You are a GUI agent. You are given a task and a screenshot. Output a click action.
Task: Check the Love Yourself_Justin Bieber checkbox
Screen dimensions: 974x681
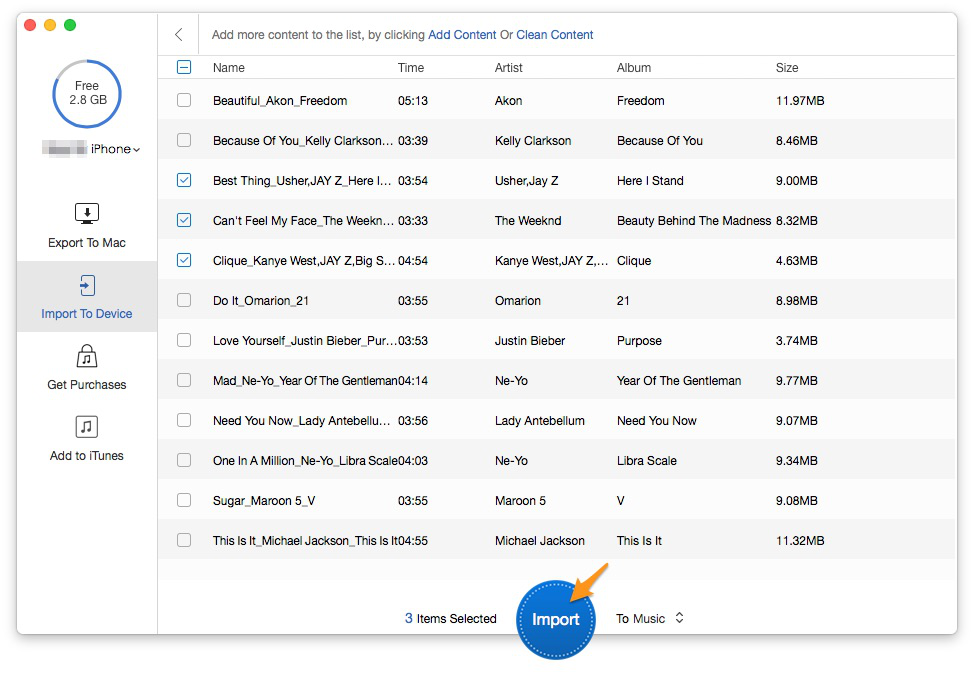pyautogui.click(x=184, y=340)
